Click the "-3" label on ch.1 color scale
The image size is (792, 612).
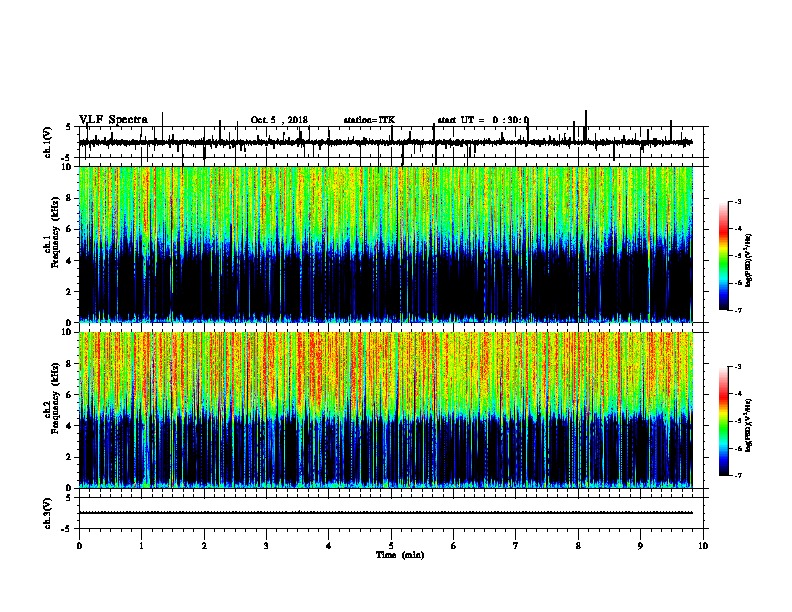coord(738,201)
